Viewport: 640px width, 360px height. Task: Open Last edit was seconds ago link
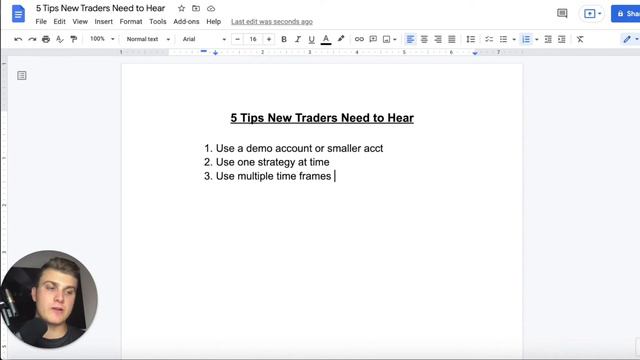click(x=272, y=22)
